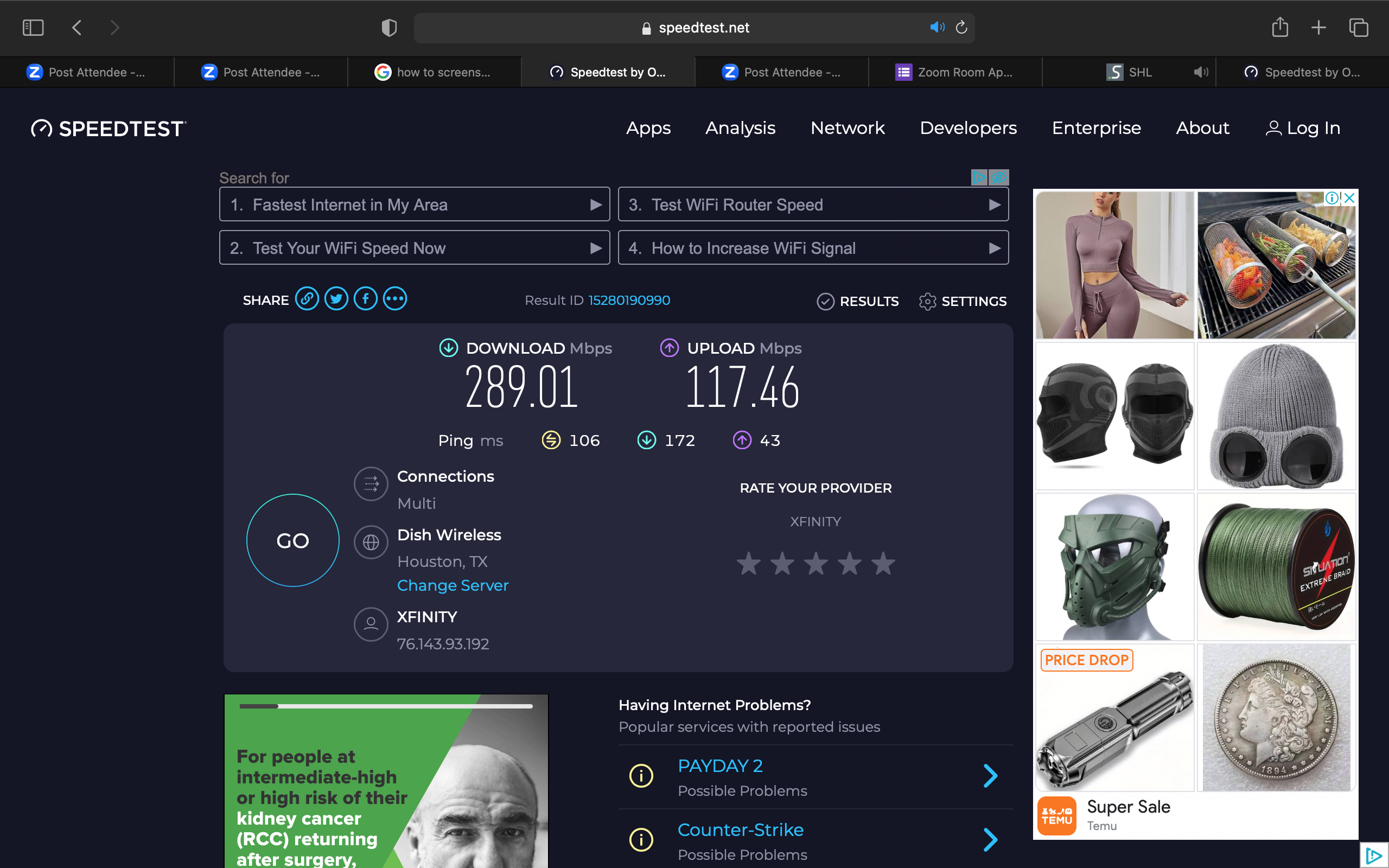Image resolution: width=1389 pixels, height=868 pixels.
Task: Open the flashlight PRICE DROP ad
Action: [x=1114, y=718]
